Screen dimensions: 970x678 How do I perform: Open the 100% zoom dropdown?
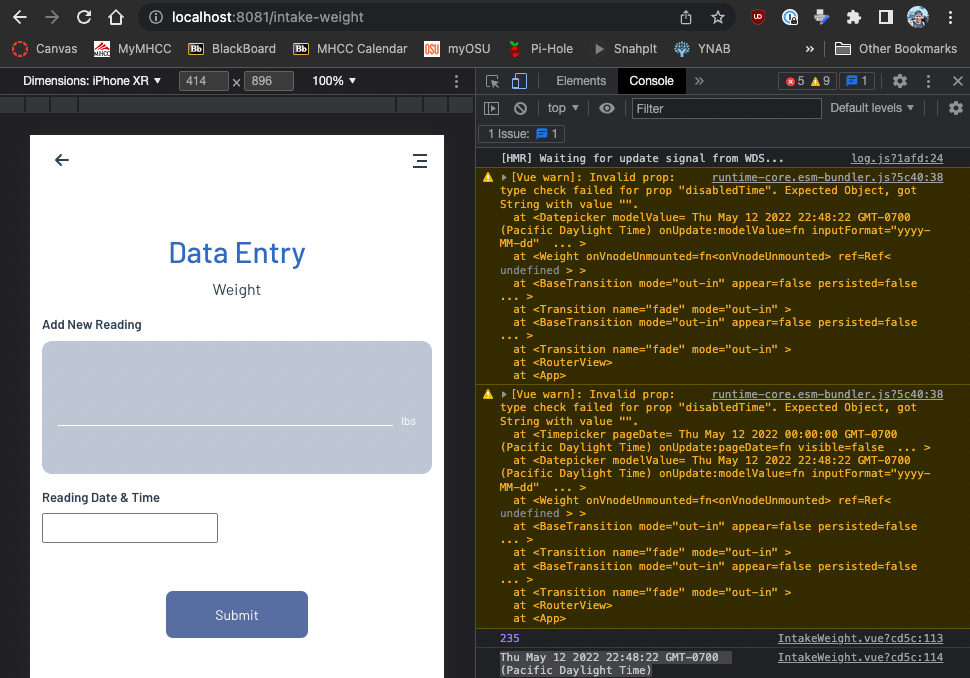(x=334, y=81)
